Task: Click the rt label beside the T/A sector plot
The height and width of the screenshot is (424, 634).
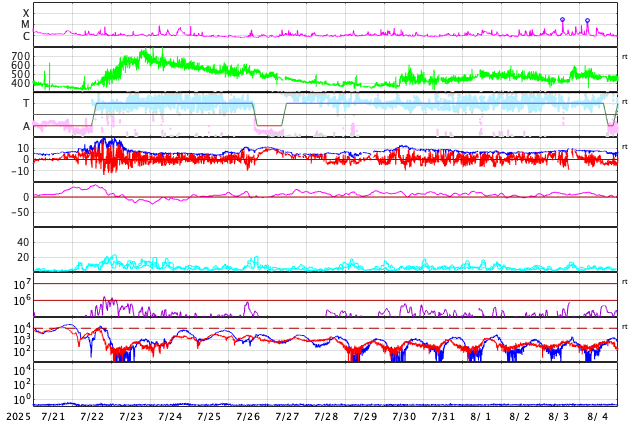Action: (625, 102)
